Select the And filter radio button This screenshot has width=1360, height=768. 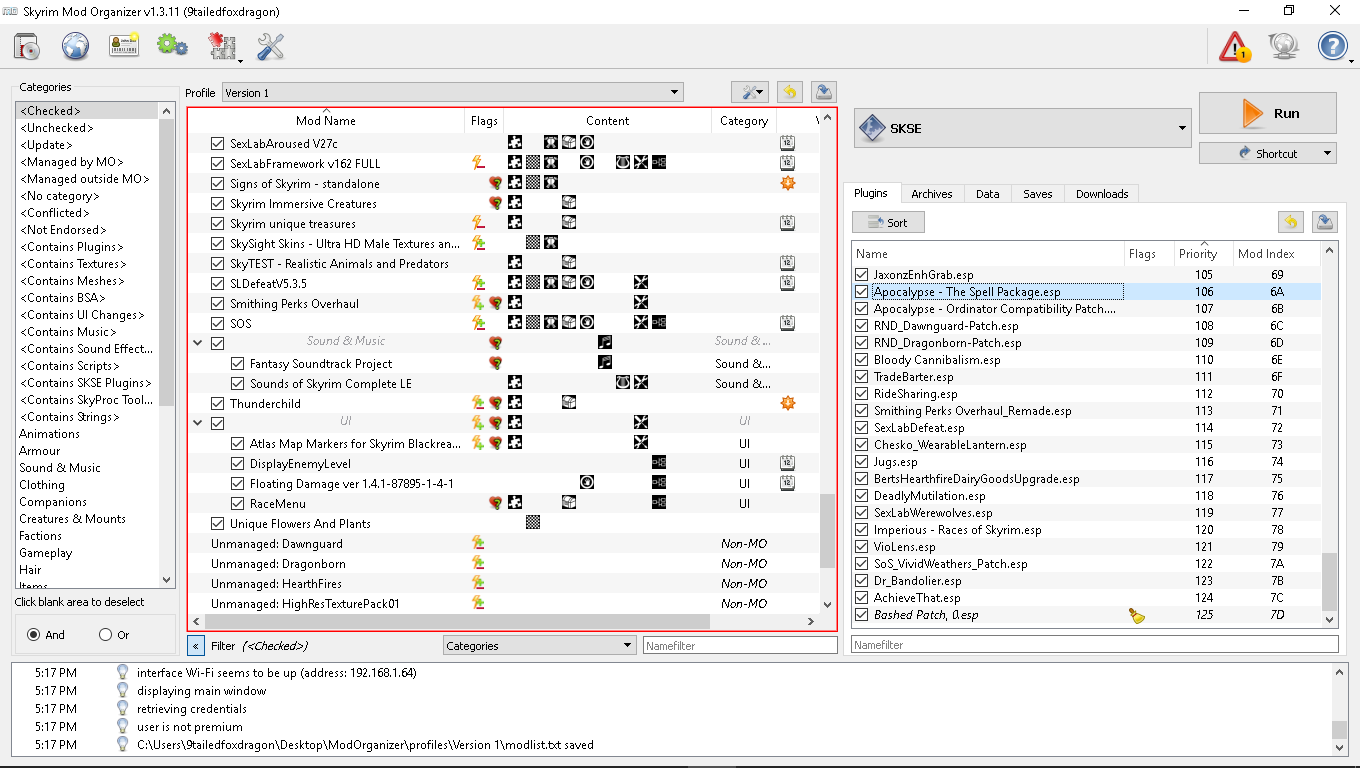point(34,635)
